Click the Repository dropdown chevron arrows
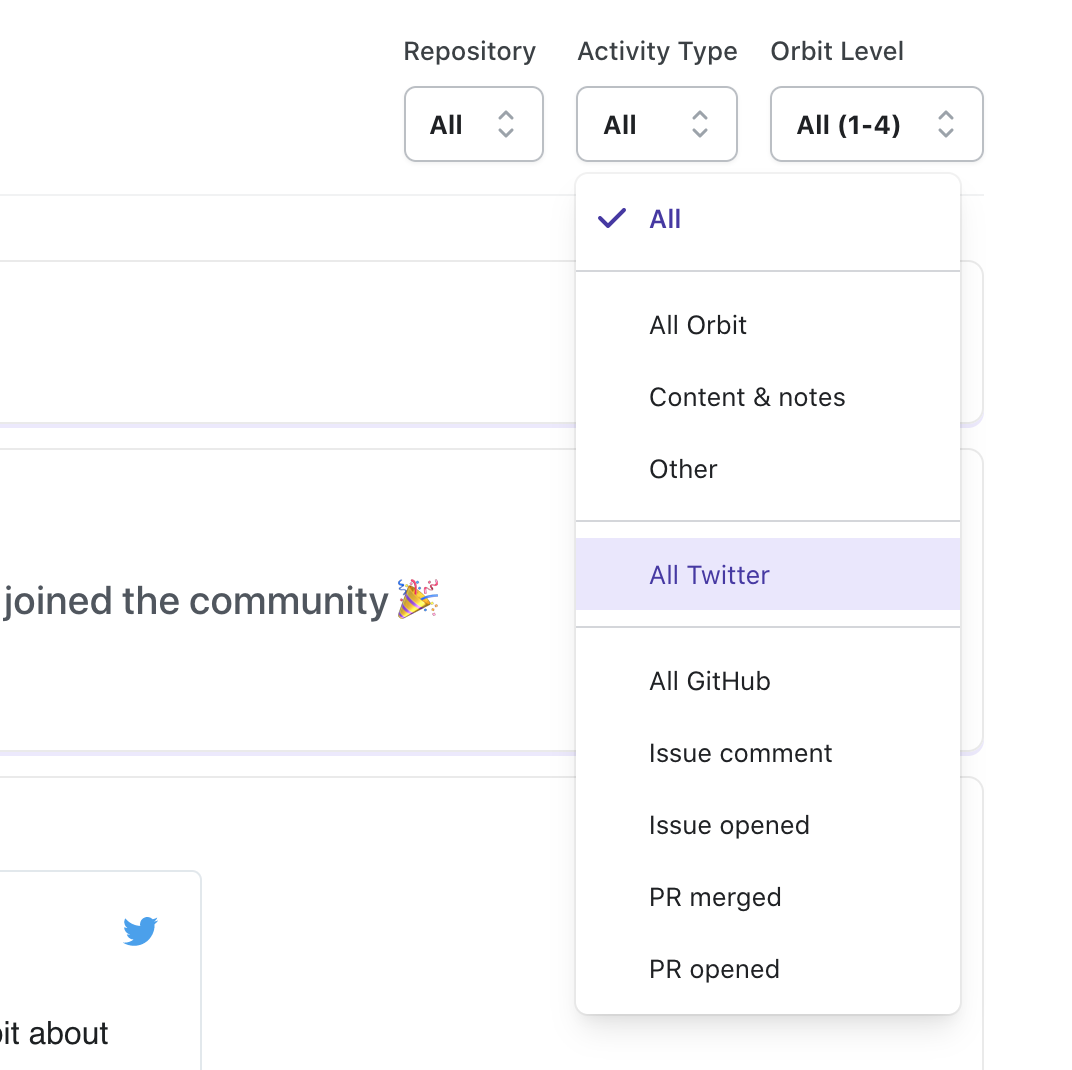Viewport: 1072px width, 1070px height. pos(506,124)
